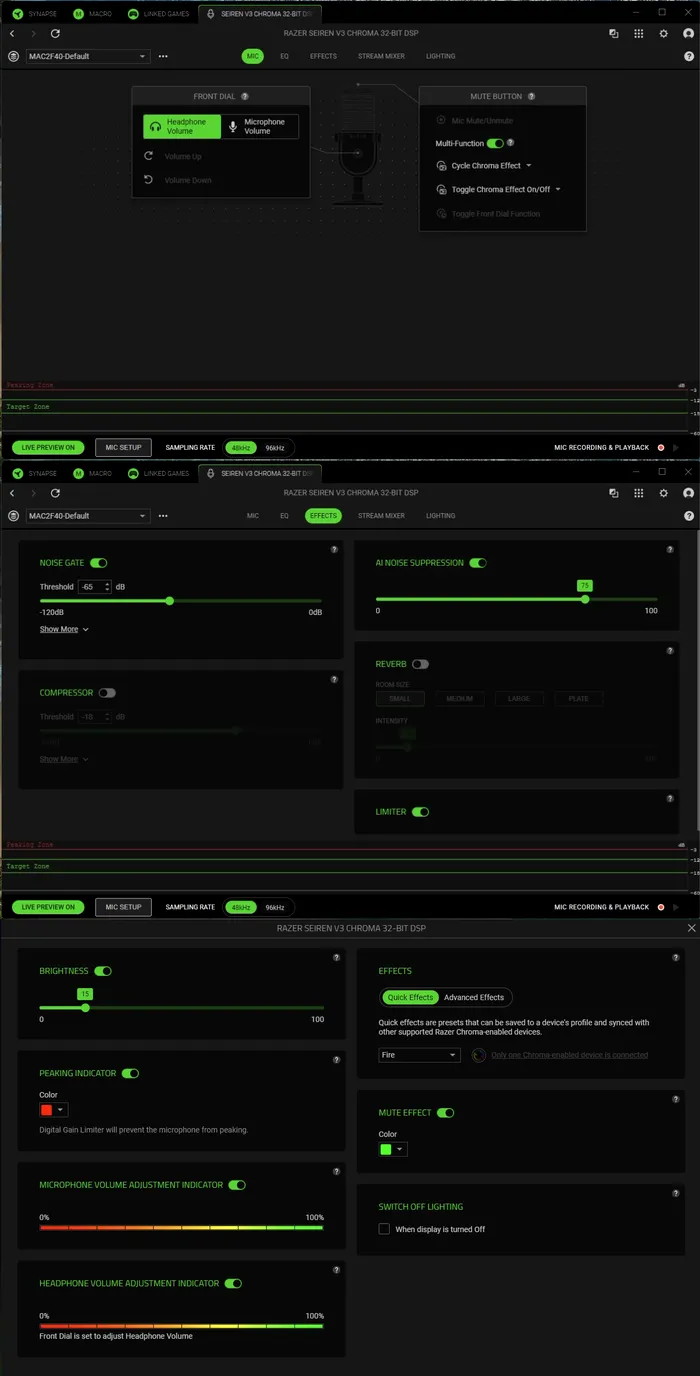This screenshot has width=700, height=1376.
Task: Toggle the Brightness switch
Action: point(103,971)
